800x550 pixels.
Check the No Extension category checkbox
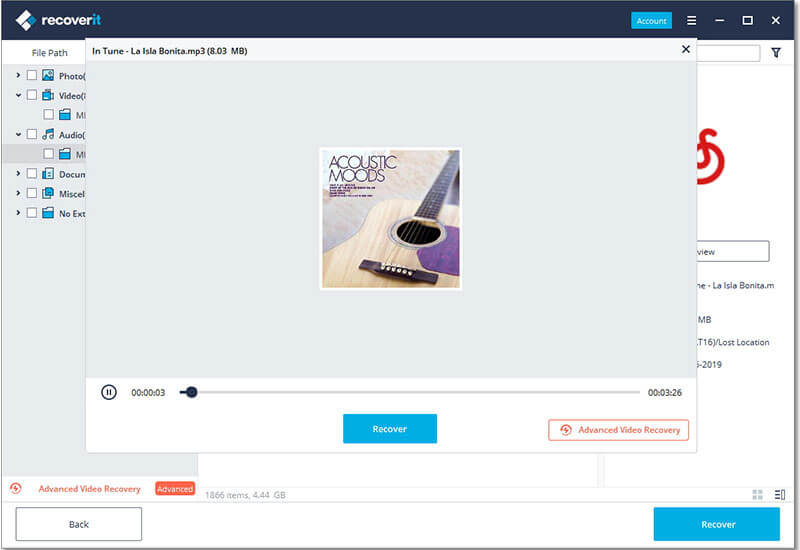32,212
